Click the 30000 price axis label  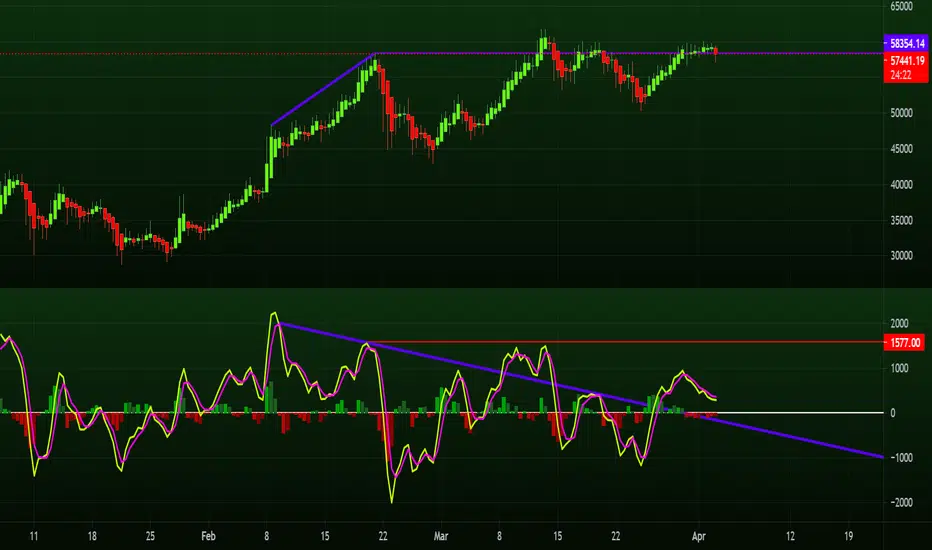pyautogui.click(x=901, y=256)
